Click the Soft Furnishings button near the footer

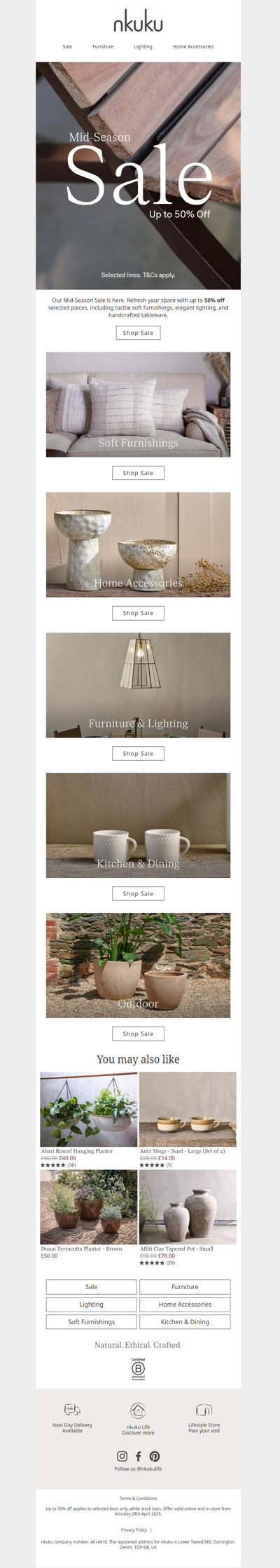[x=92, y=1321]
